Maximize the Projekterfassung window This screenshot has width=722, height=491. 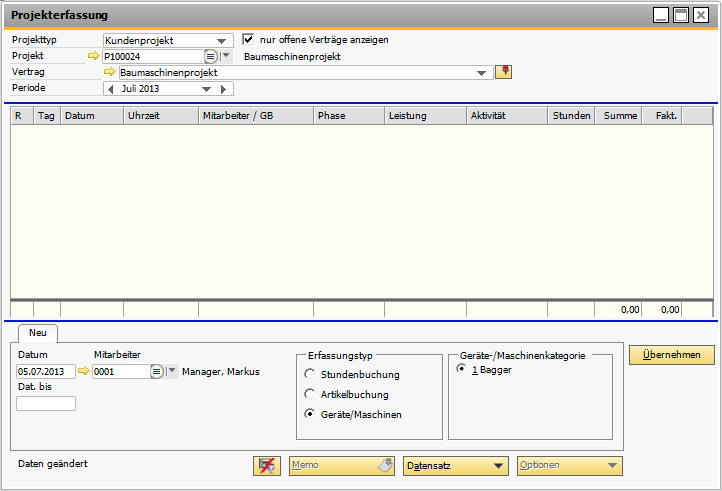681,15
